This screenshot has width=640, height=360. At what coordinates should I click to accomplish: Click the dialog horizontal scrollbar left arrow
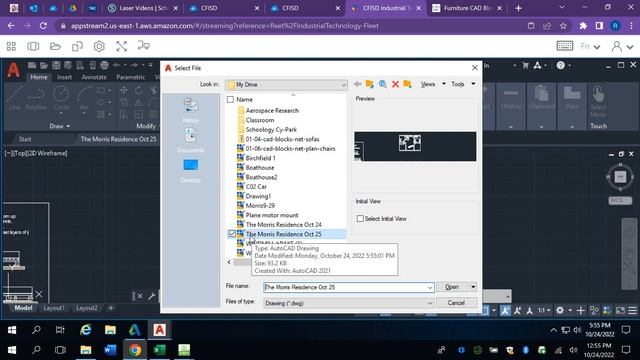pos(229,262)
